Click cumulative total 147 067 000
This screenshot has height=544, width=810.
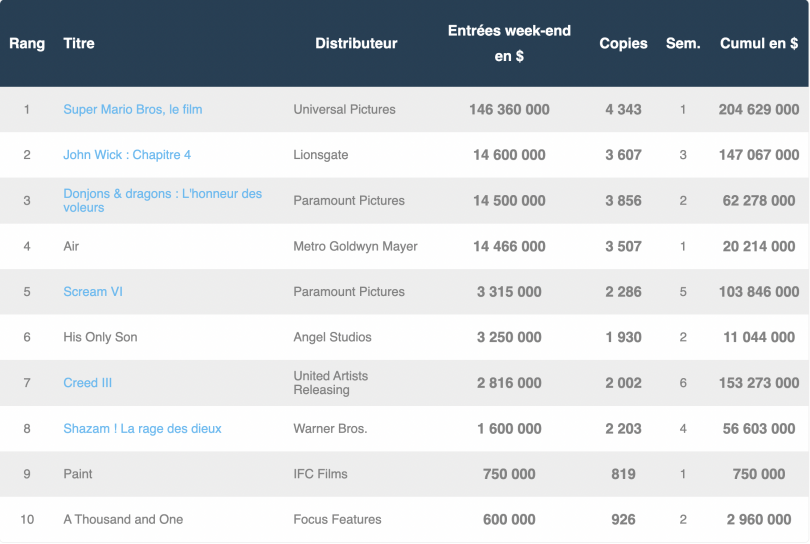tap(759, 155)
